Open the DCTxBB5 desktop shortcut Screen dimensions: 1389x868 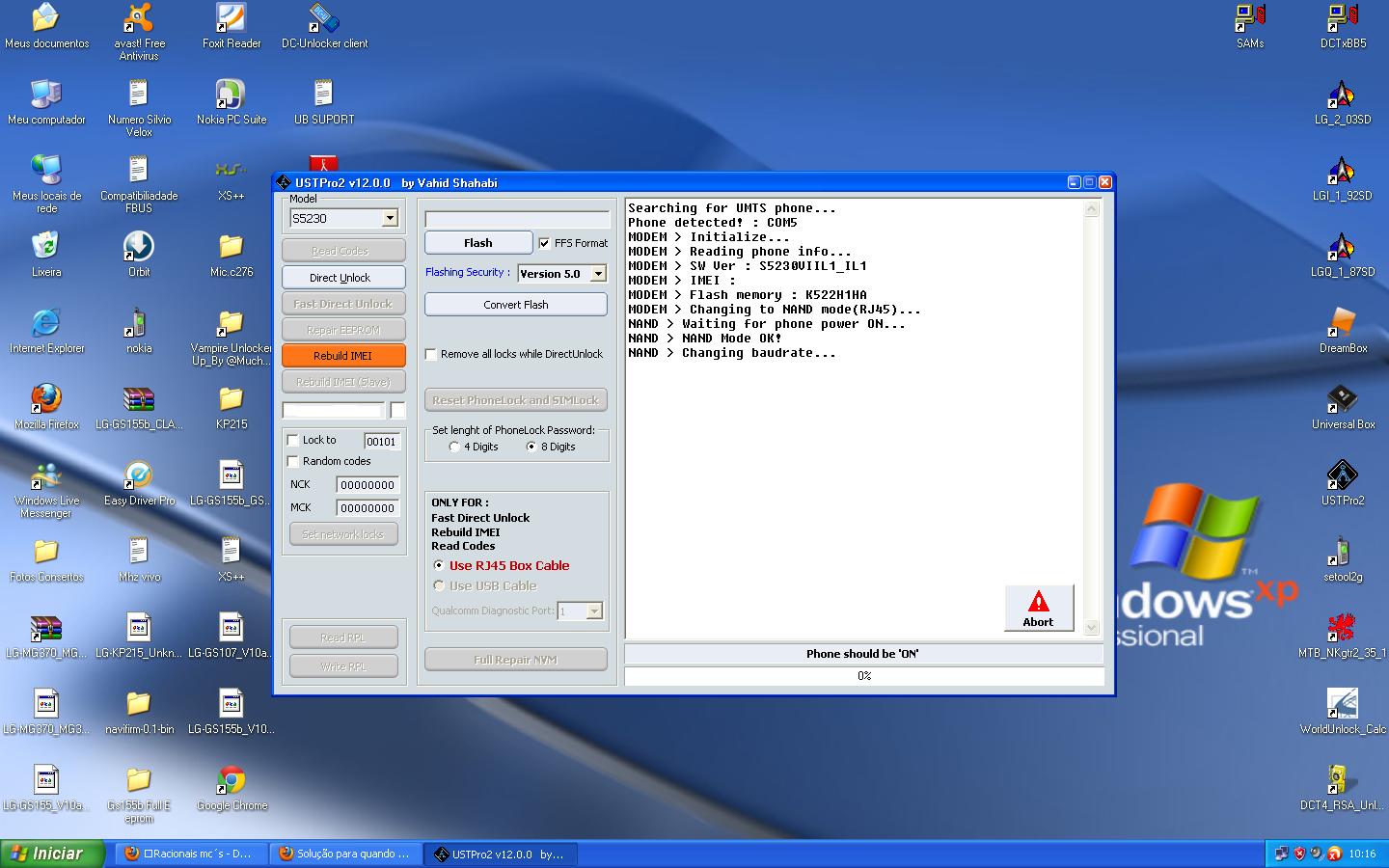pos(1343,26)
